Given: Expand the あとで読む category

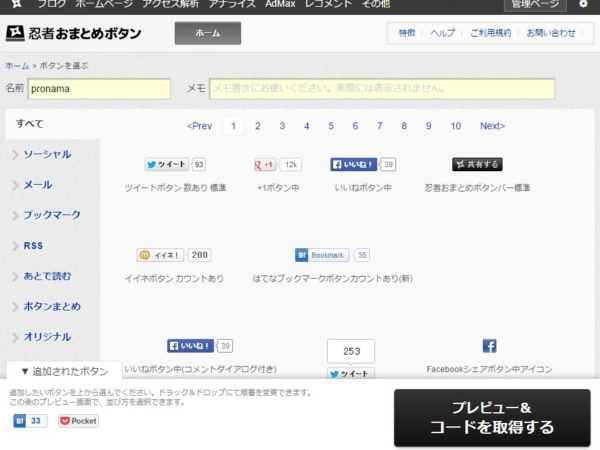Looking at the screenshot, I should tap(47, 276).
